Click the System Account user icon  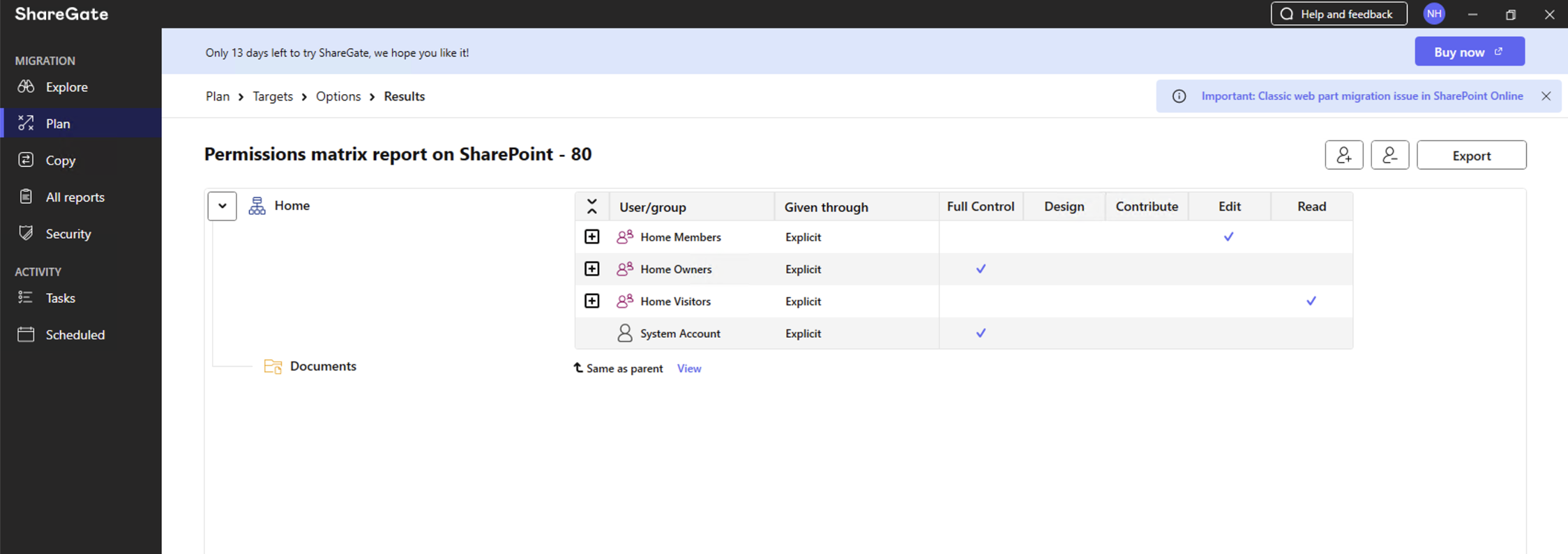625,334
